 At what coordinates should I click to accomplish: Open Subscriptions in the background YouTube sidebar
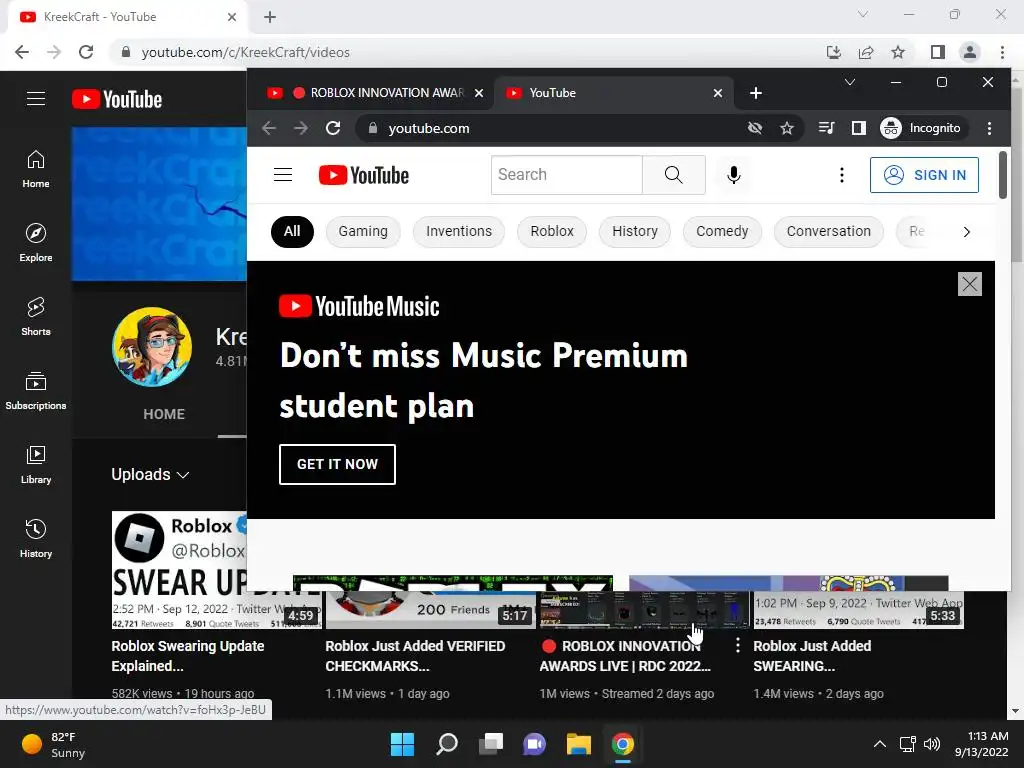36,391
